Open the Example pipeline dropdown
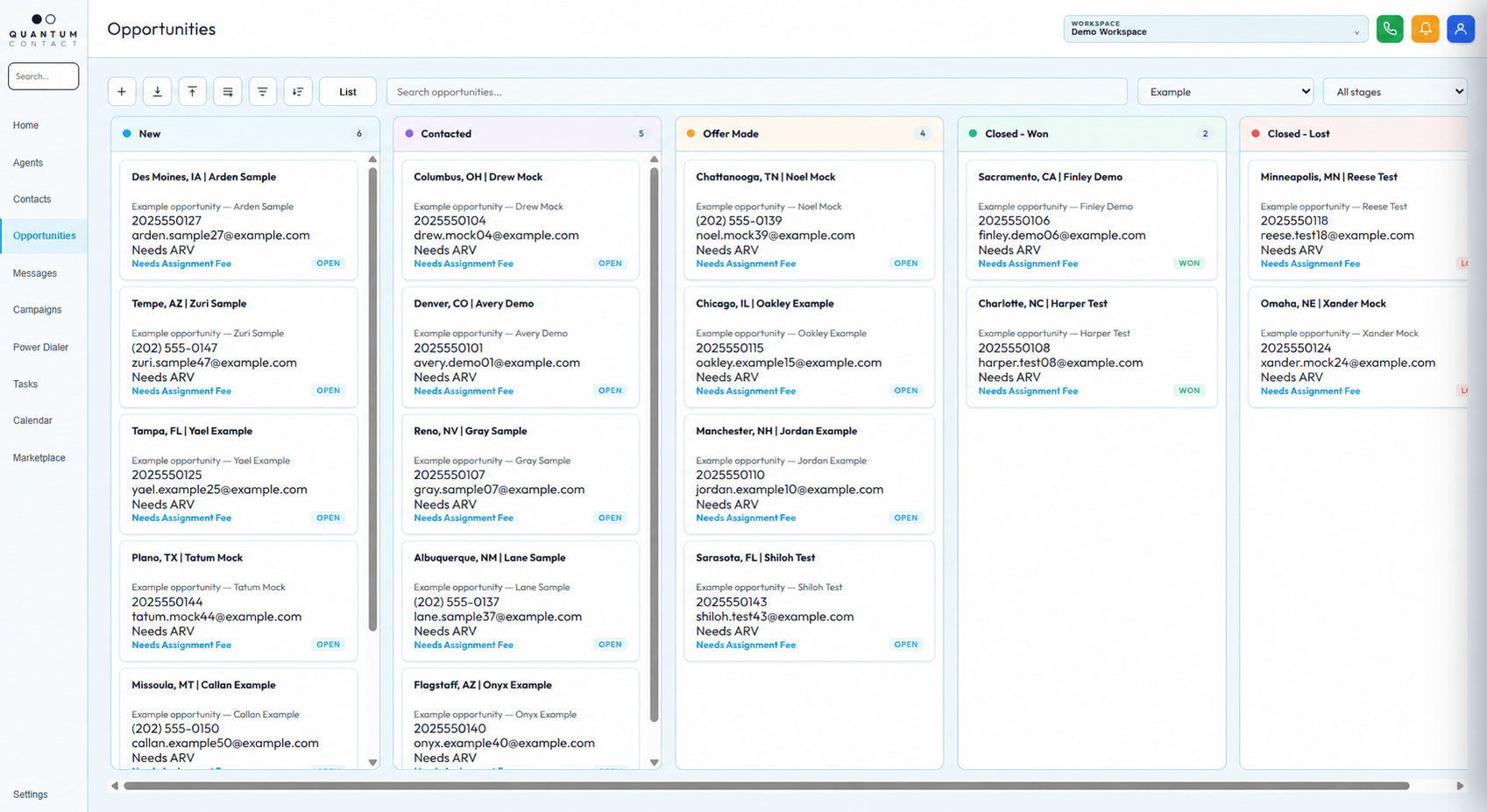 [x=1226, y=92]
